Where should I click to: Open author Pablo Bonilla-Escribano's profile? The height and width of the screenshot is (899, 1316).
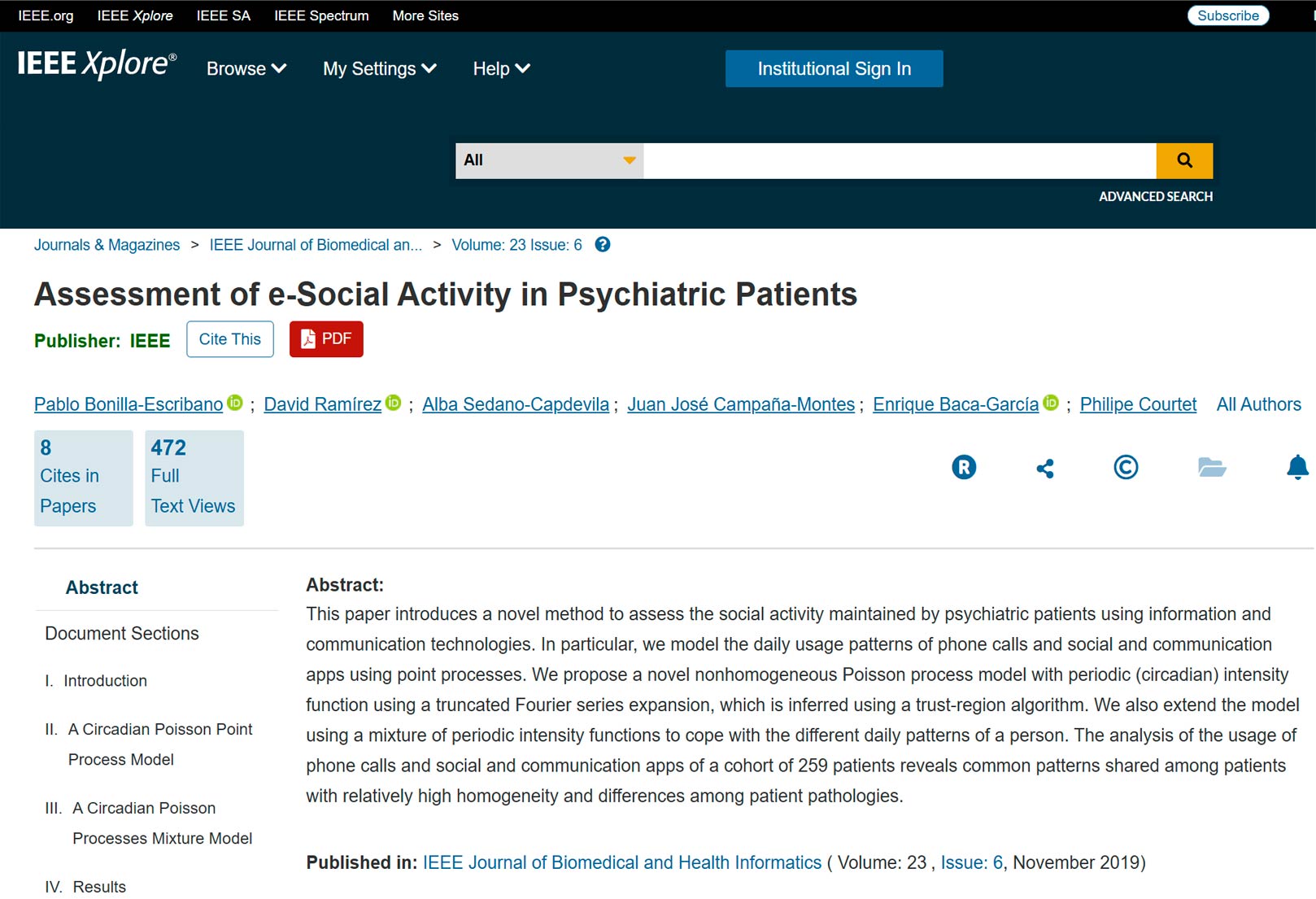tap(129, 404)
